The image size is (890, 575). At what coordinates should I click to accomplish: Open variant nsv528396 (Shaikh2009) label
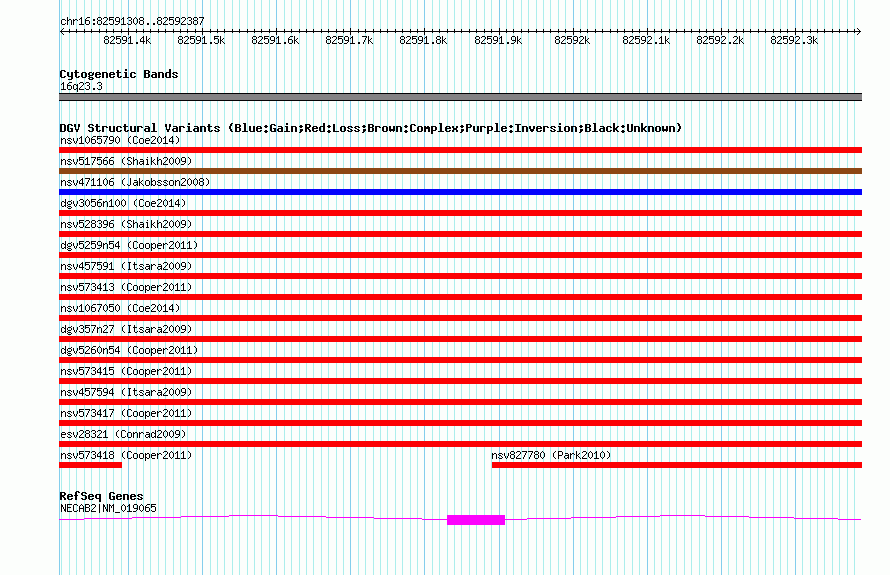[x=126, y=224]
